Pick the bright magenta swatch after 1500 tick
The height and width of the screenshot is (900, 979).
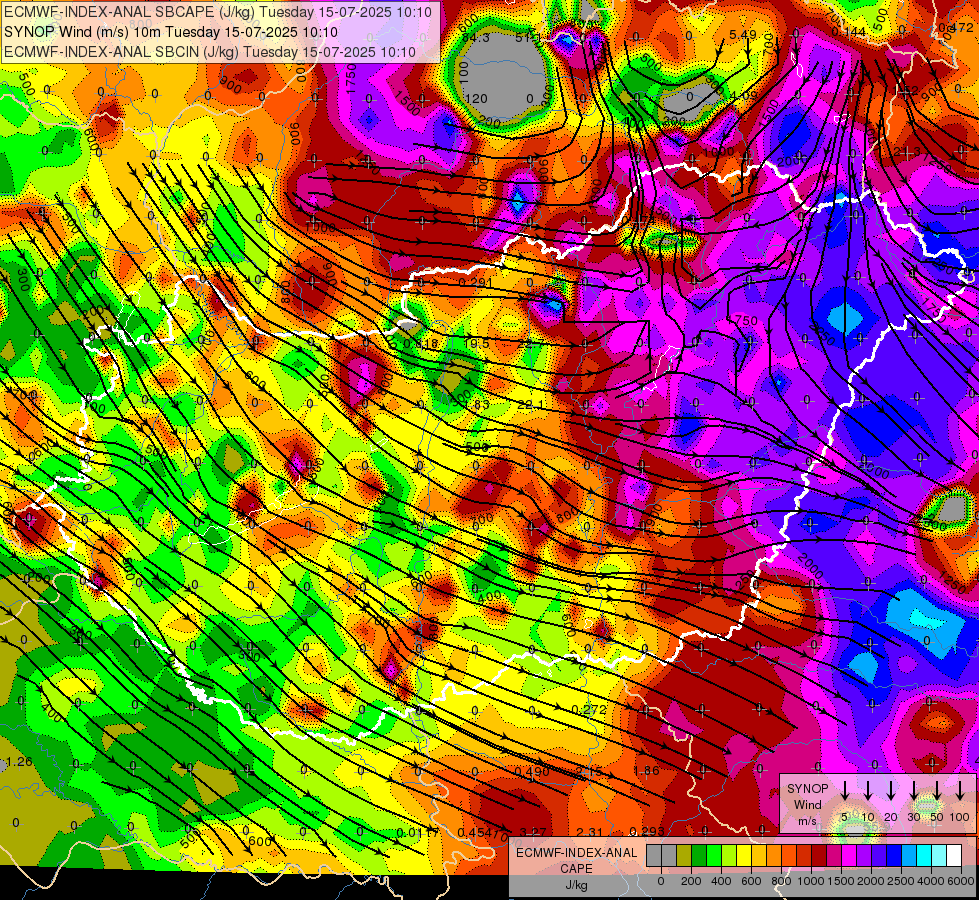[x=849, y=856]
